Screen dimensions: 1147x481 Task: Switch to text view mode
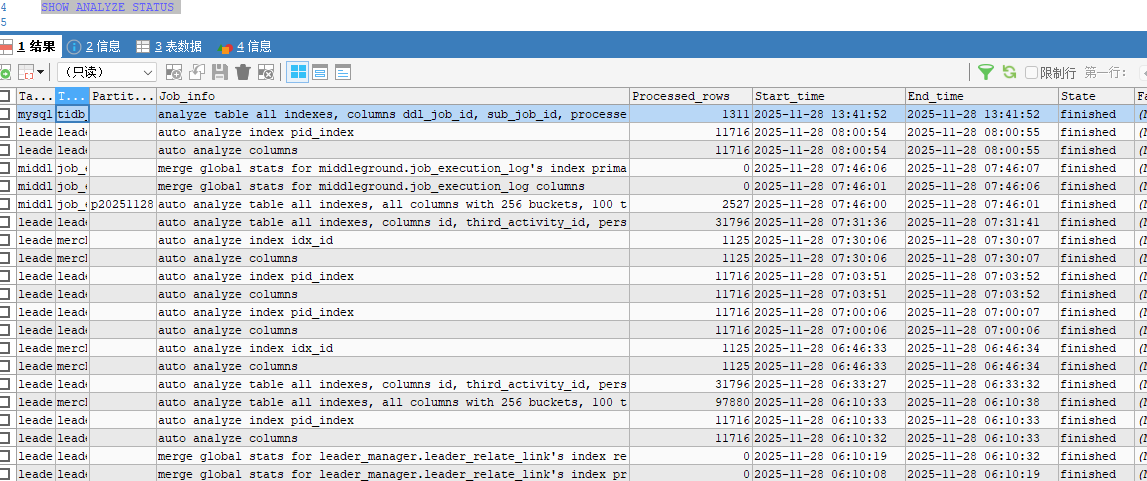[x=343, y=72]
